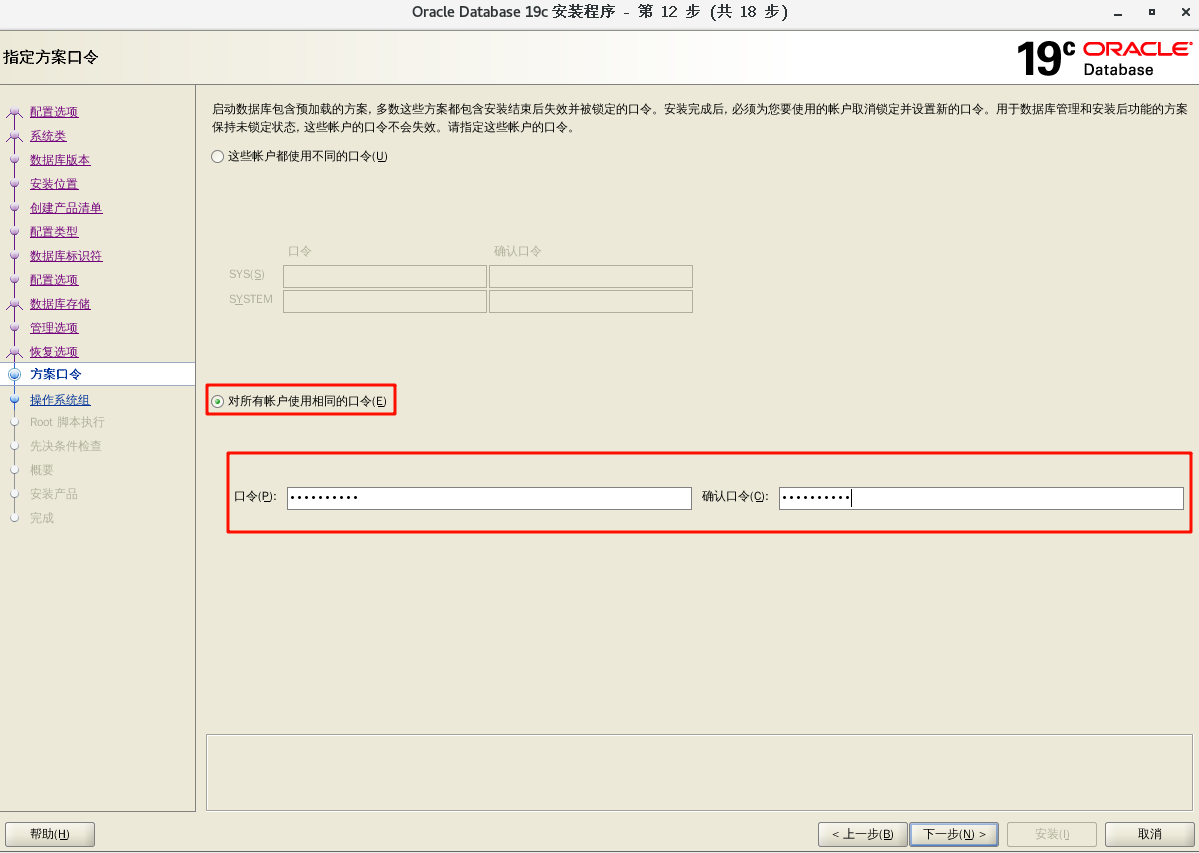Screen dimensions: 1199x853
Task: Minimize the installer window
Action: (1116, 12)
